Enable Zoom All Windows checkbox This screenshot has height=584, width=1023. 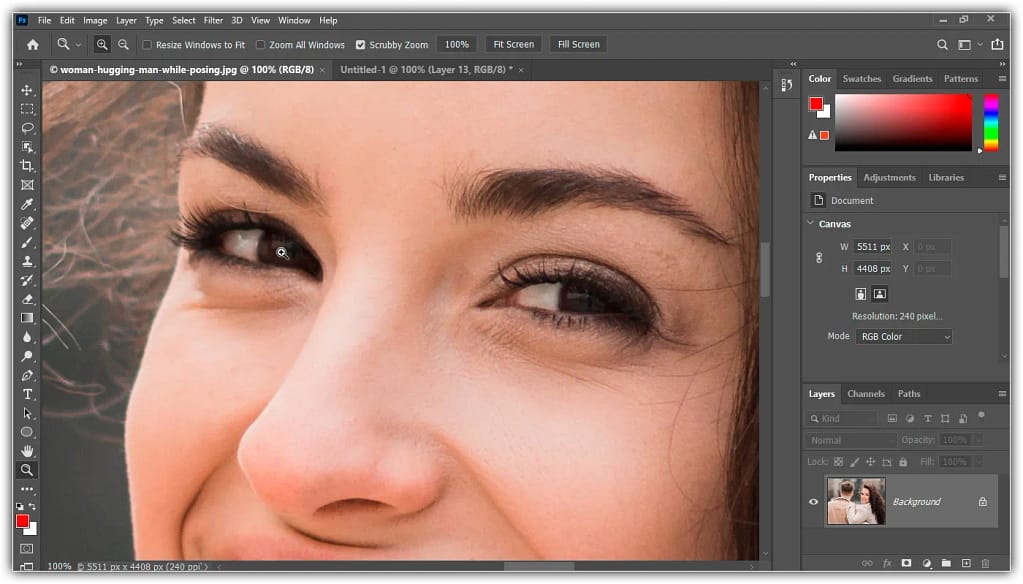point(261,45)
